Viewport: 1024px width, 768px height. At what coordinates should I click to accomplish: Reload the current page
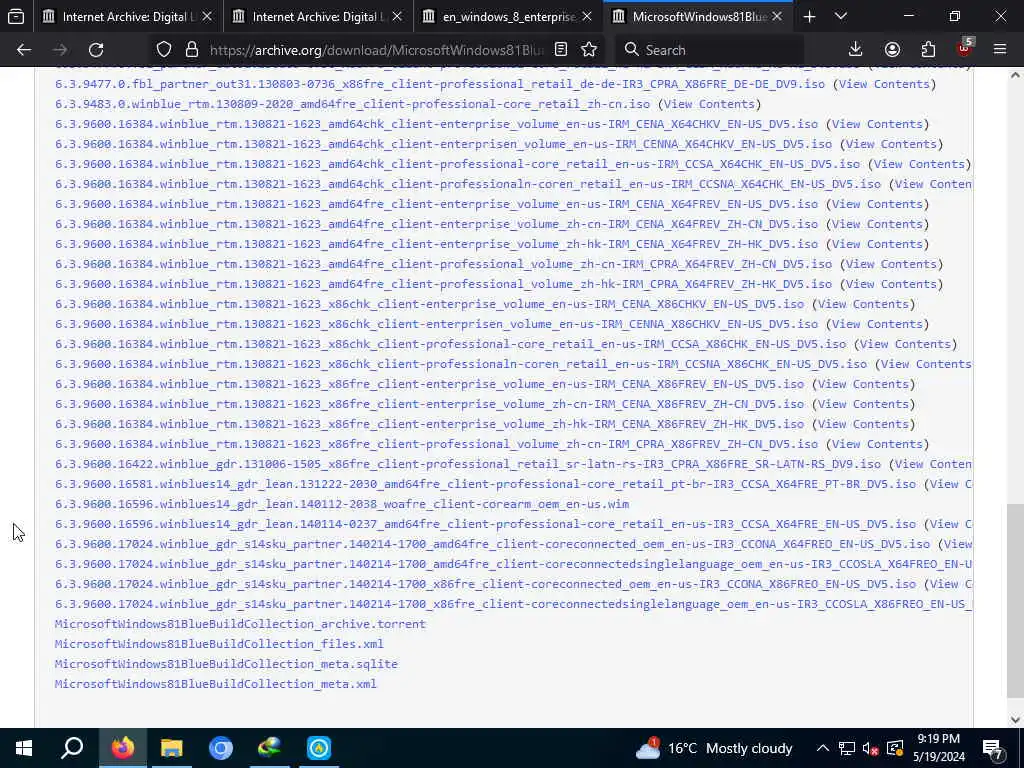click(x=96, y=50)
